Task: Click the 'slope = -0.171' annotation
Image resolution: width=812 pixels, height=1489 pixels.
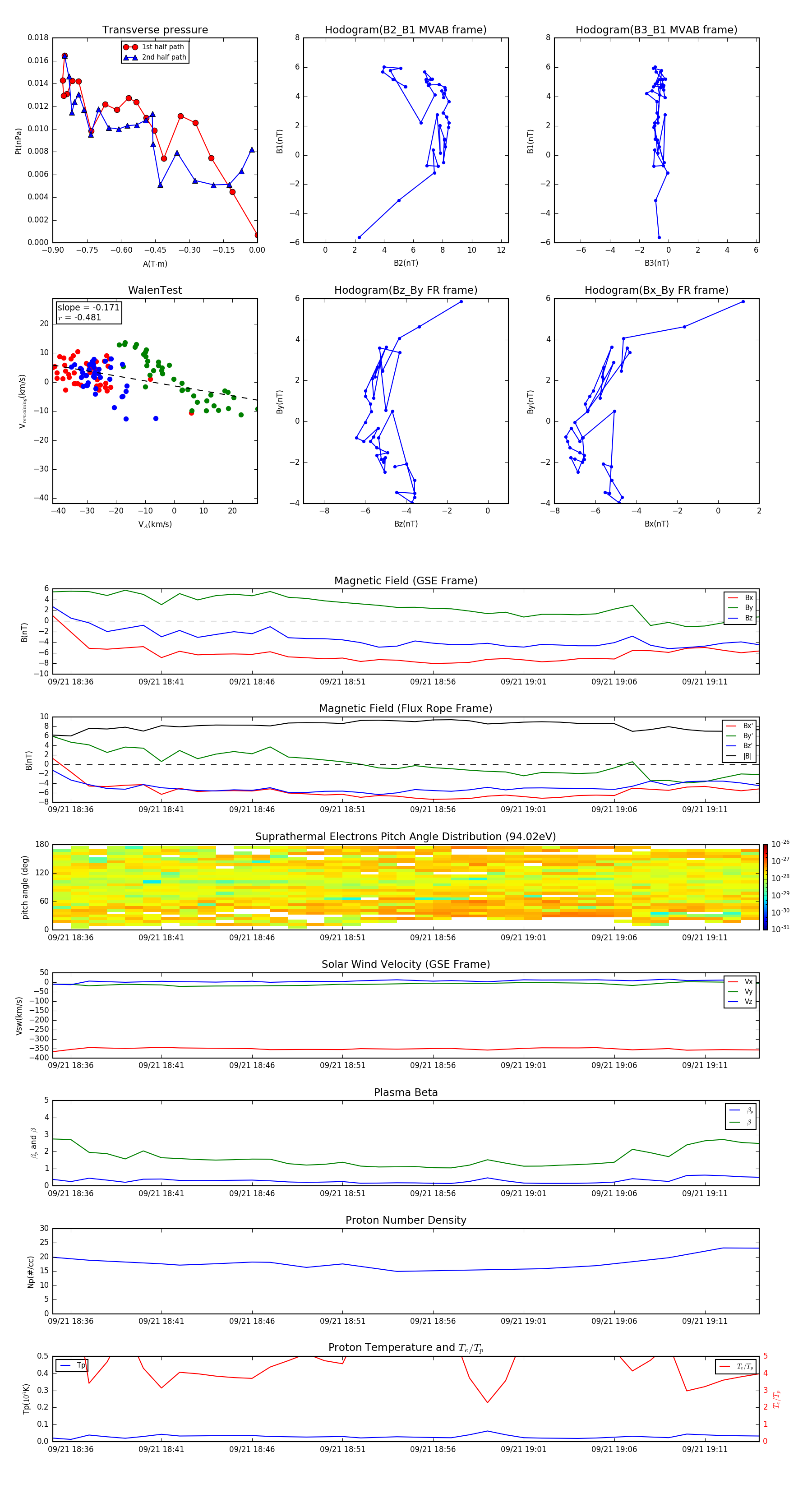Action: click(88, 308)
